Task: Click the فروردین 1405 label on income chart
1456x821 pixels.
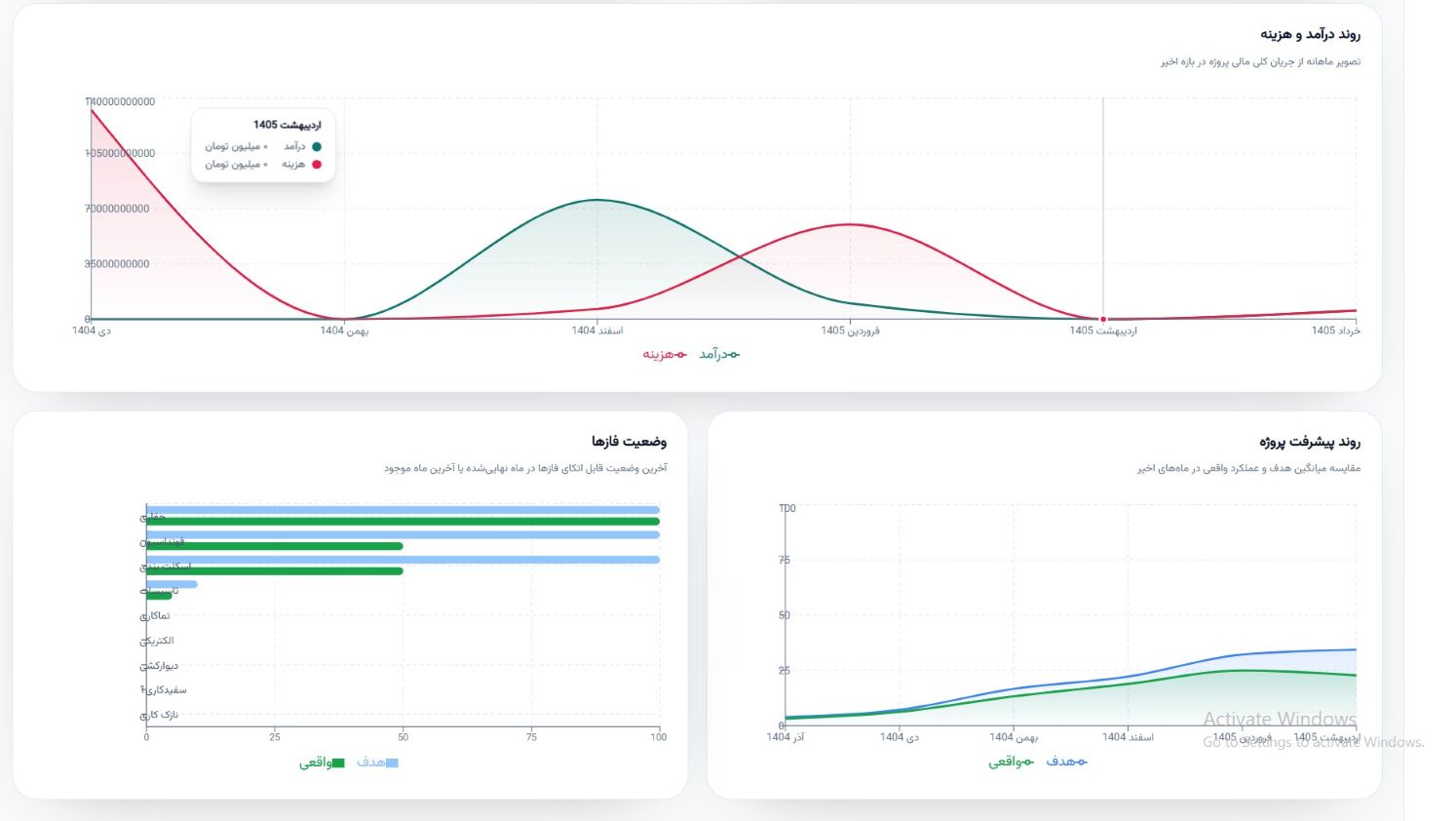Action: pos(850,332)
